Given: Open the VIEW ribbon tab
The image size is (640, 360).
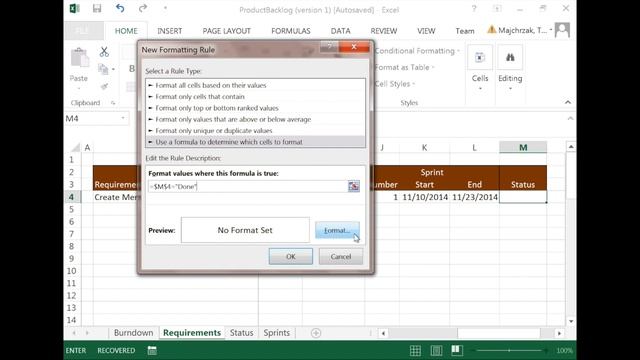Looking at the screenshot, I should click(426, 31).
